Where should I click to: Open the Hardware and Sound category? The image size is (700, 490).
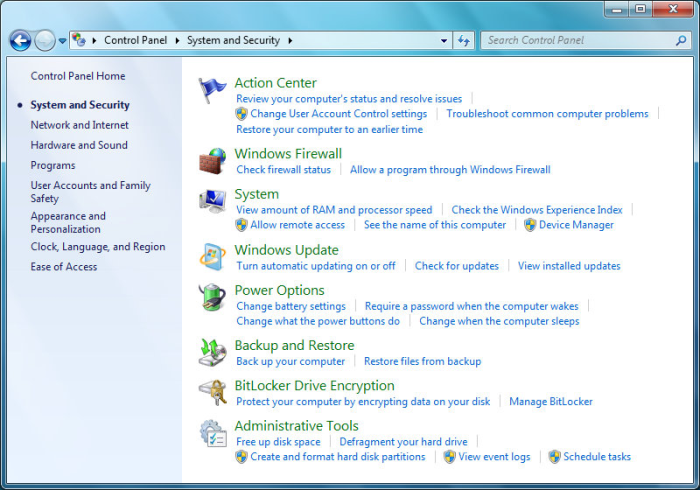pyautogui.click(x=79, y=145)
